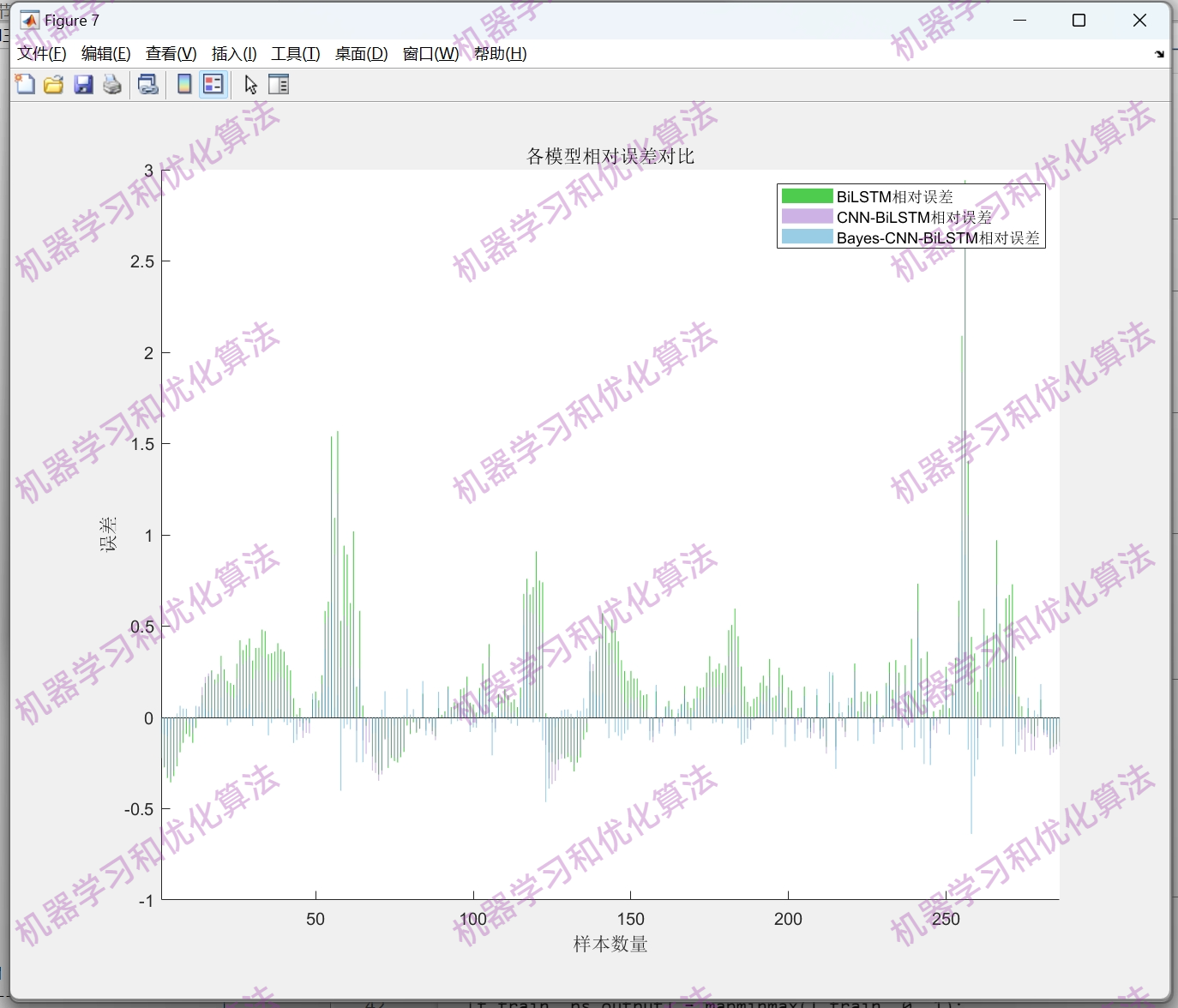Image resolution: width=1178 pixels, height=1008 pixels.
Task: Enable Edit Plot mode with the arrow pointer
Action: click(250, 84)
